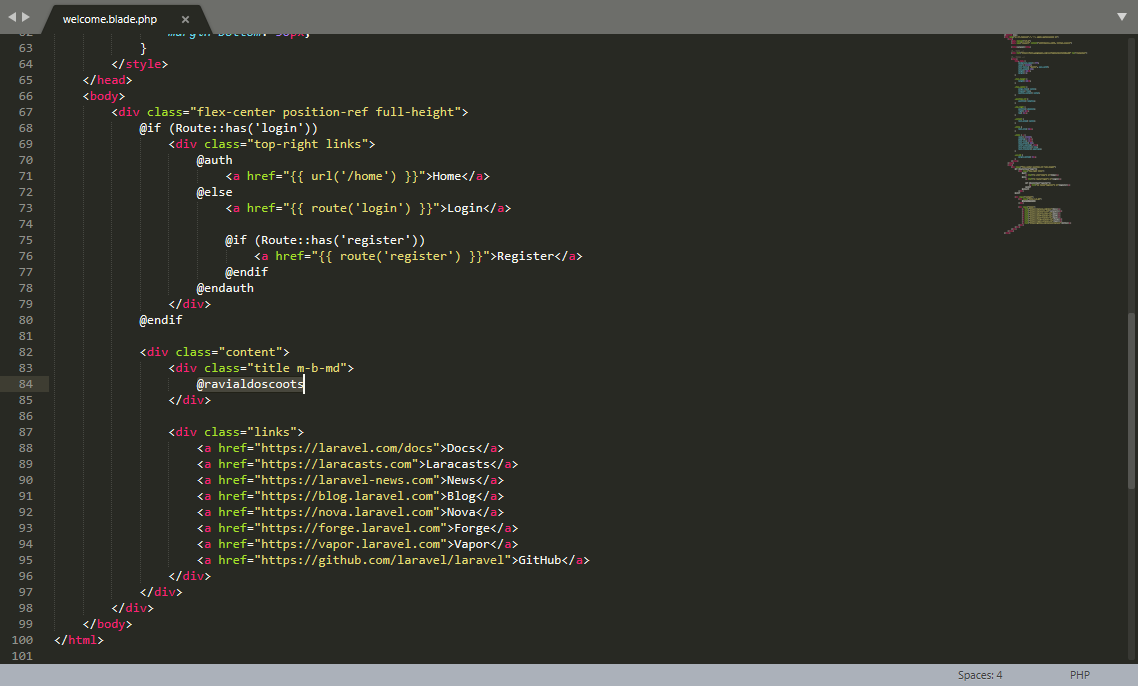Click the 'top-right links' class string
This screenshot has height=686, width=1138.
(x=307, y=144)
